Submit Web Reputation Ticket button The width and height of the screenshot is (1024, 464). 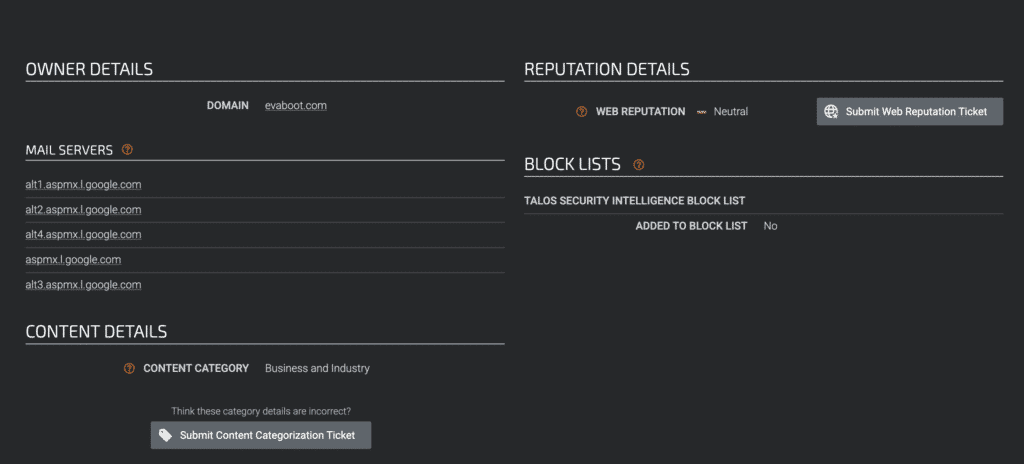(x=910, y=112)
